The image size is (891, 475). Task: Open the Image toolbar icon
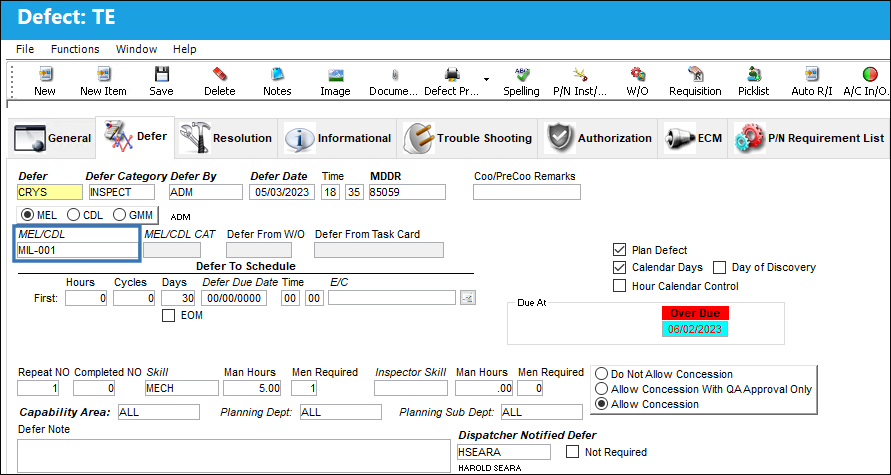(335, 74)
